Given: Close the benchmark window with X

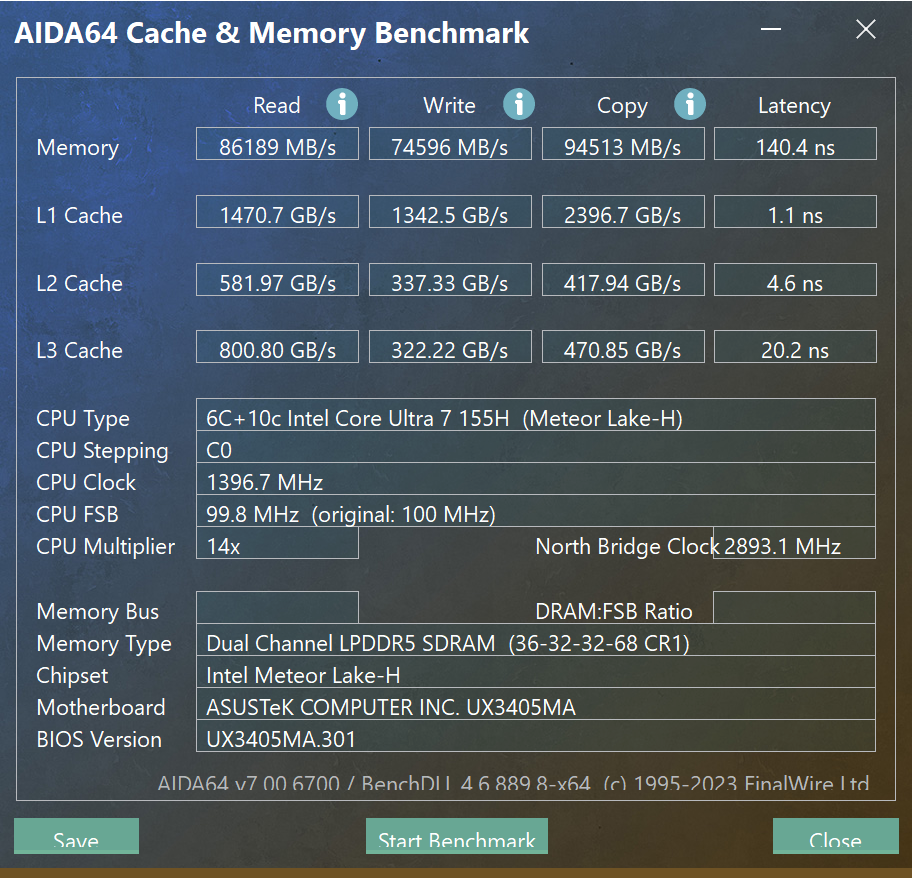Looking at the screenshot, I should pyautogui.click(x=866, y=30).
